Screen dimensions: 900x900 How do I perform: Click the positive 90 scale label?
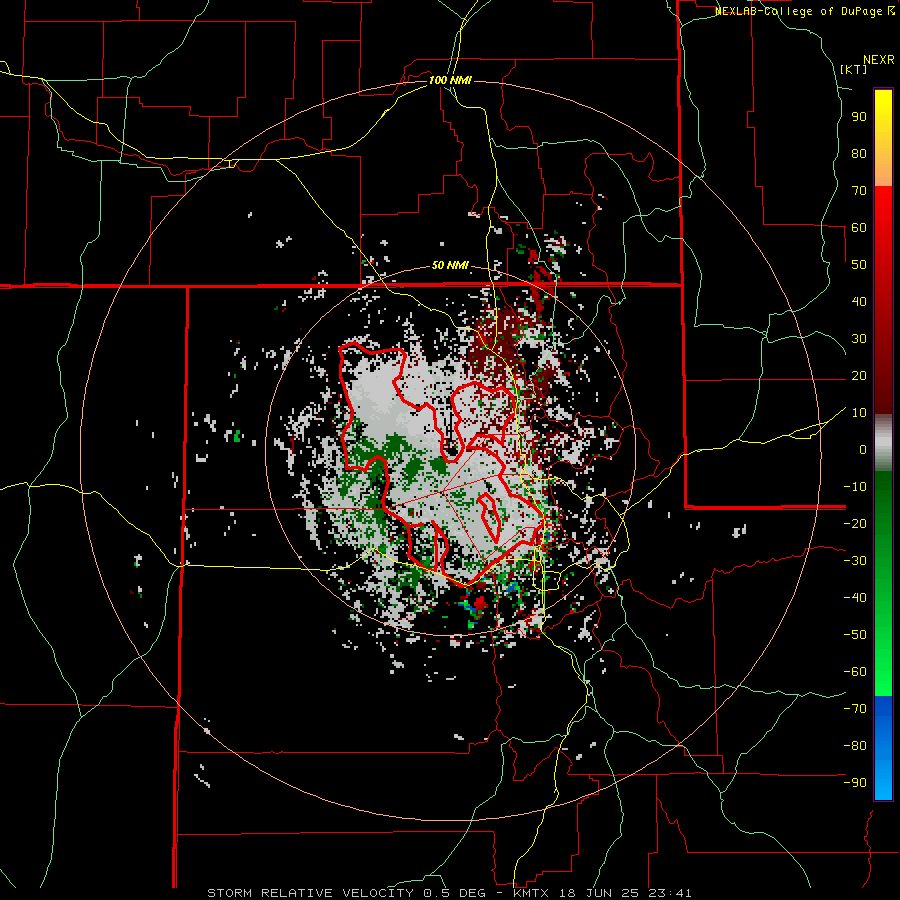click(x=859, y=117)
